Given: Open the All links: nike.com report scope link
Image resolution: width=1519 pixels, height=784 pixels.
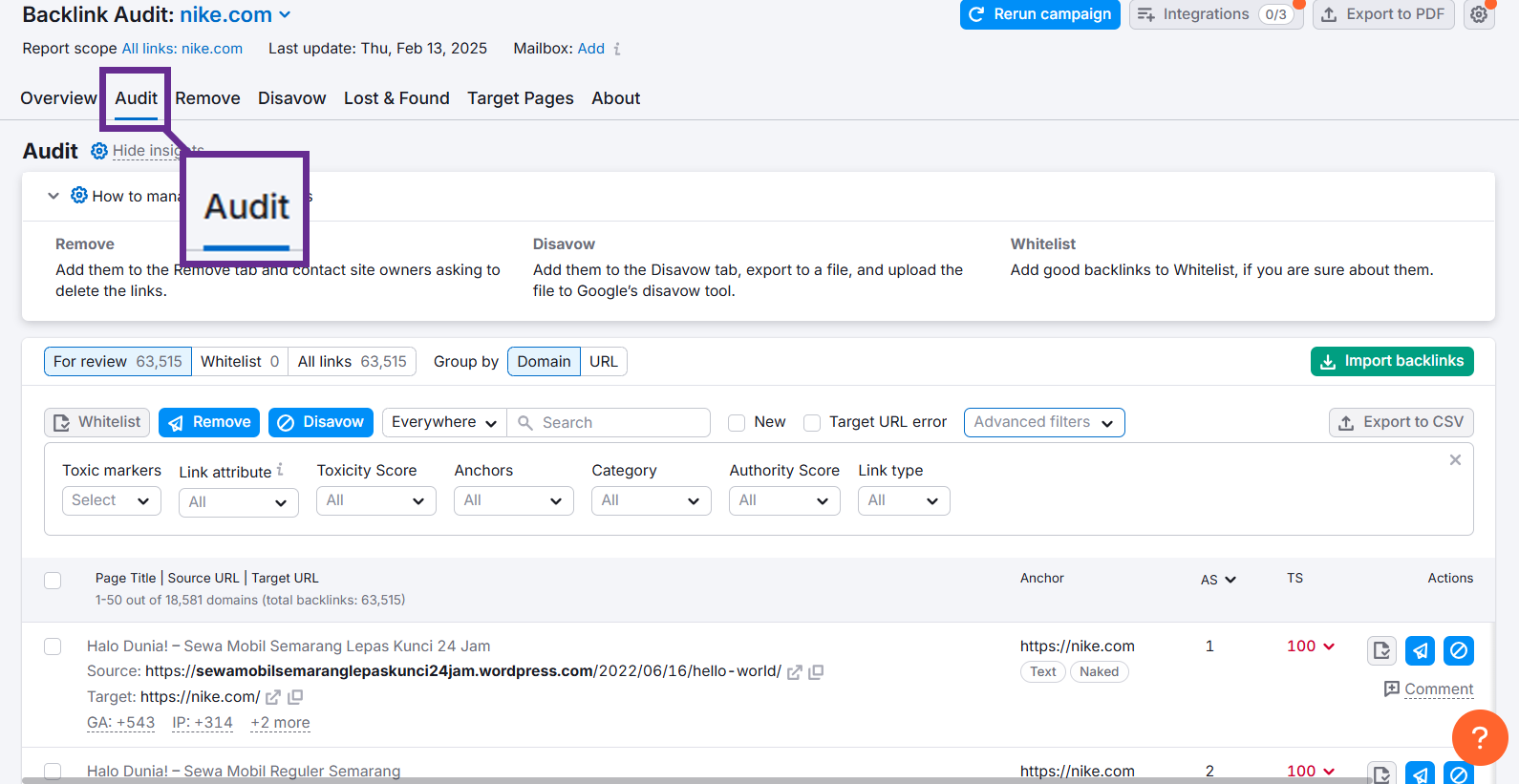Looking at the screenshot, I should tap(182, 49).
